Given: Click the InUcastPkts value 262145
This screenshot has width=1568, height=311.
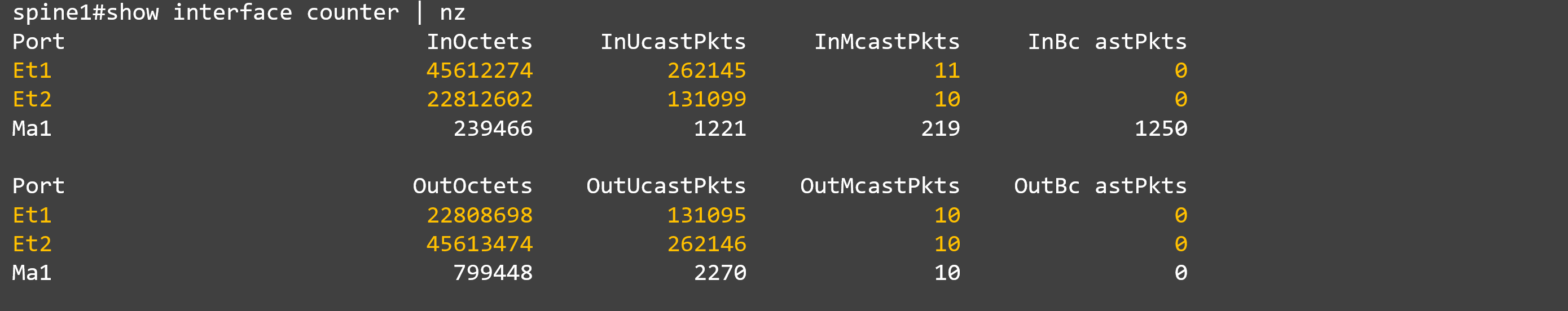Looking at the screenshot, I should 706,71.
